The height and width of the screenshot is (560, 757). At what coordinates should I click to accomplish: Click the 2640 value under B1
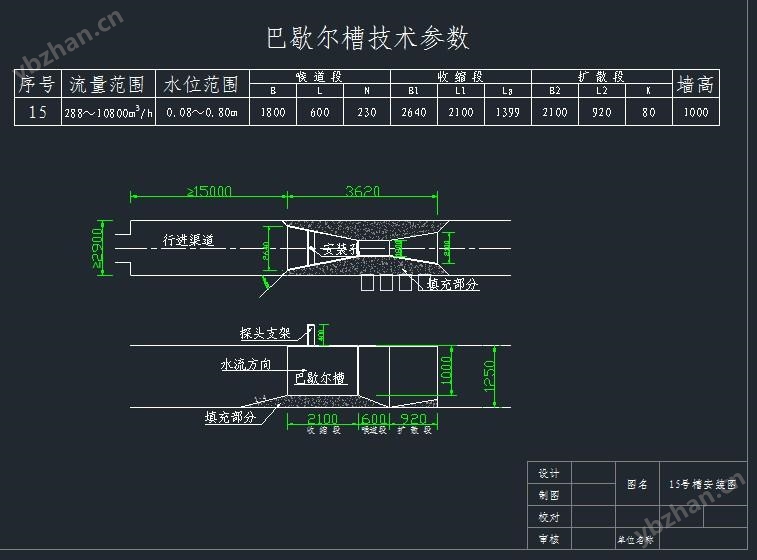click(413, 113)
